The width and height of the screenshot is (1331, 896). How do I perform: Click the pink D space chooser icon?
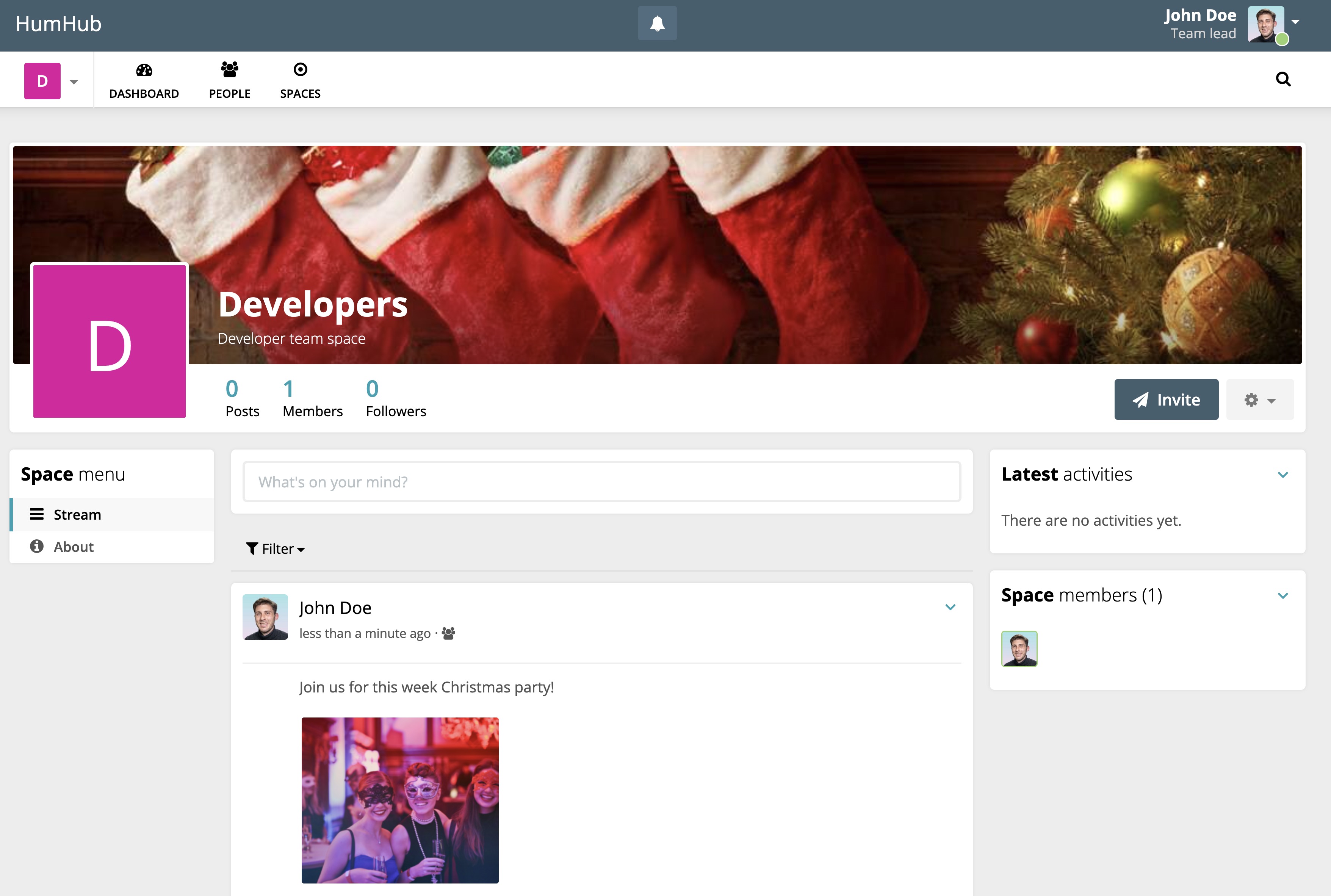pyautogui.click(x=42, y=81)
